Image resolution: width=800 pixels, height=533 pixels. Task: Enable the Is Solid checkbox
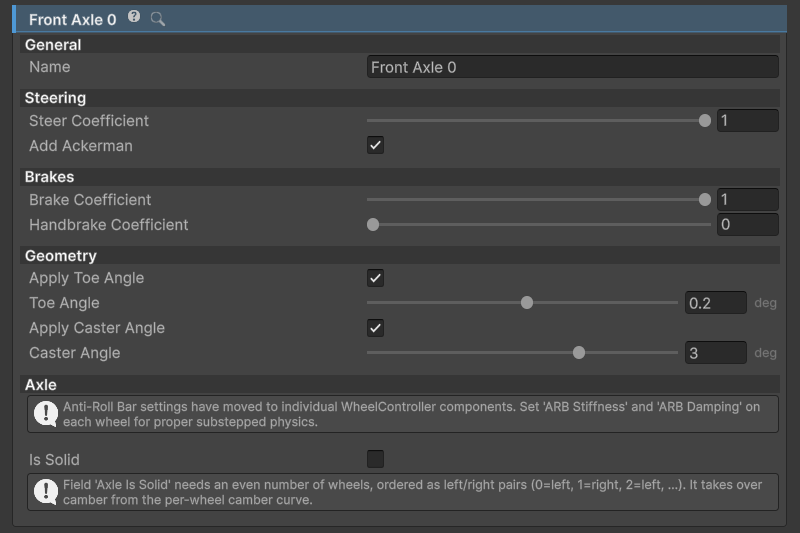coord(376,459)
